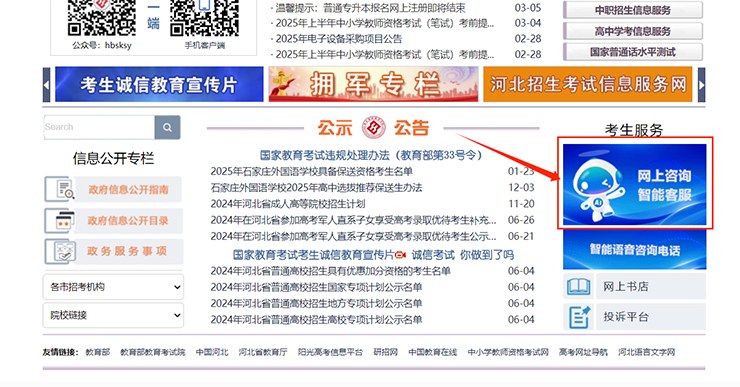Click the 高中学考信息服务 button

coord(633,31)
